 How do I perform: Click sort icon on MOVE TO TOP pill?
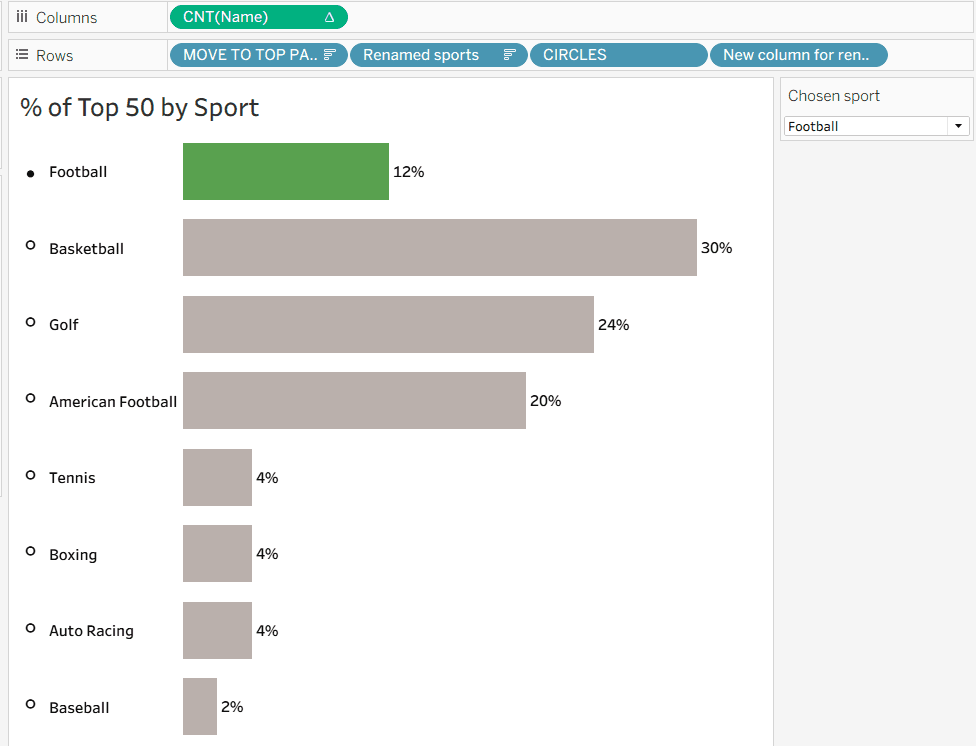(x=330, y=55)
